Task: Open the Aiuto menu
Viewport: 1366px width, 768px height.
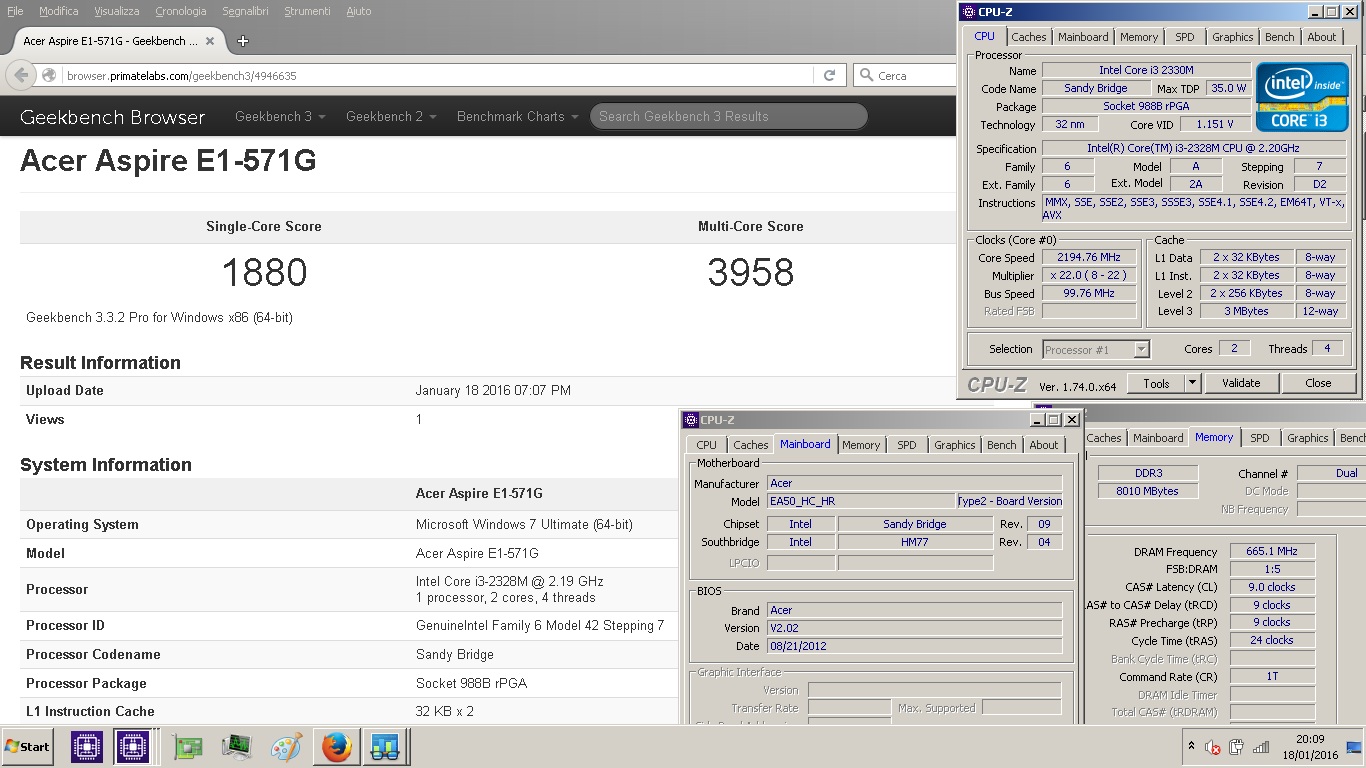Action: click(358, 11)
